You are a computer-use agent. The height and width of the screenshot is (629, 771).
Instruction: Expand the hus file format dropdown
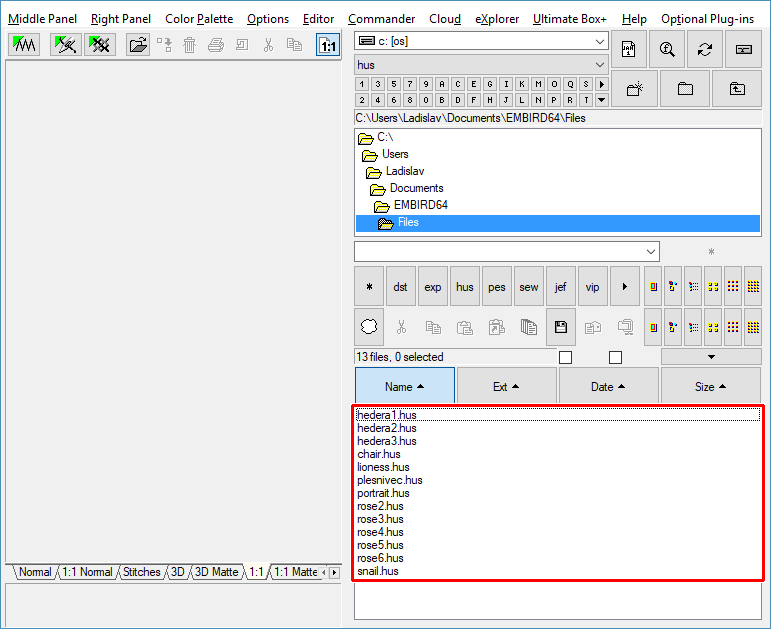click(481, 65)
